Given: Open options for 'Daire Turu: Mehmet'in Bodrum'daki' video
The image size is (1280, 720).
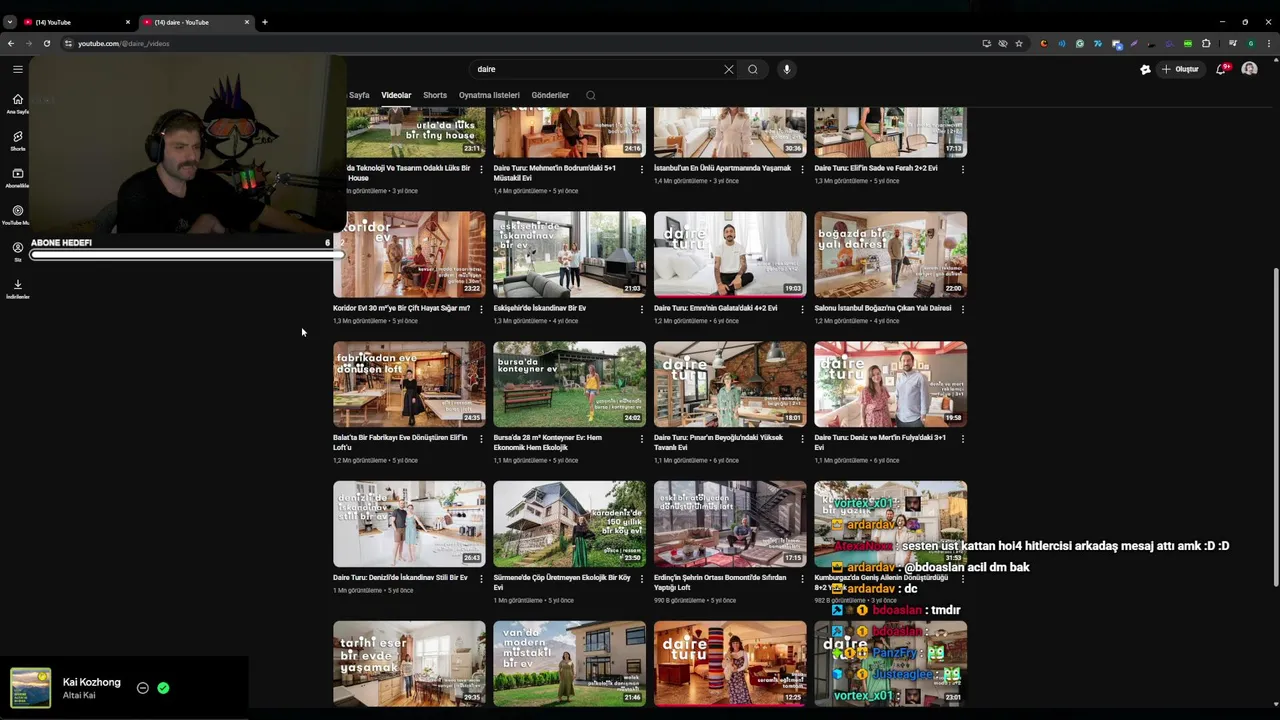Looking at the screenshot, I should tap(642, 169).
